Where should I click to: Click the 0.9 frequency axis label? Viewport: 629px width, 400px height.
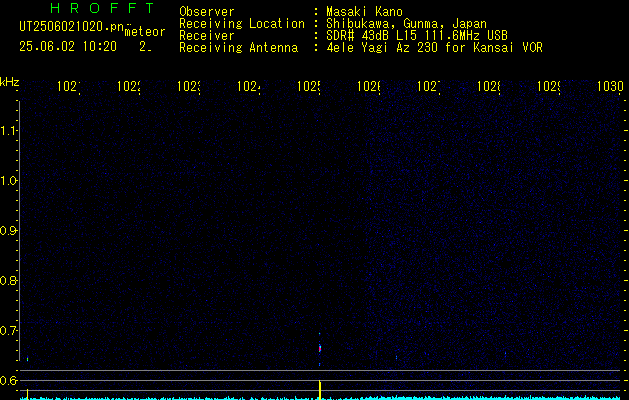coord(9,231)
